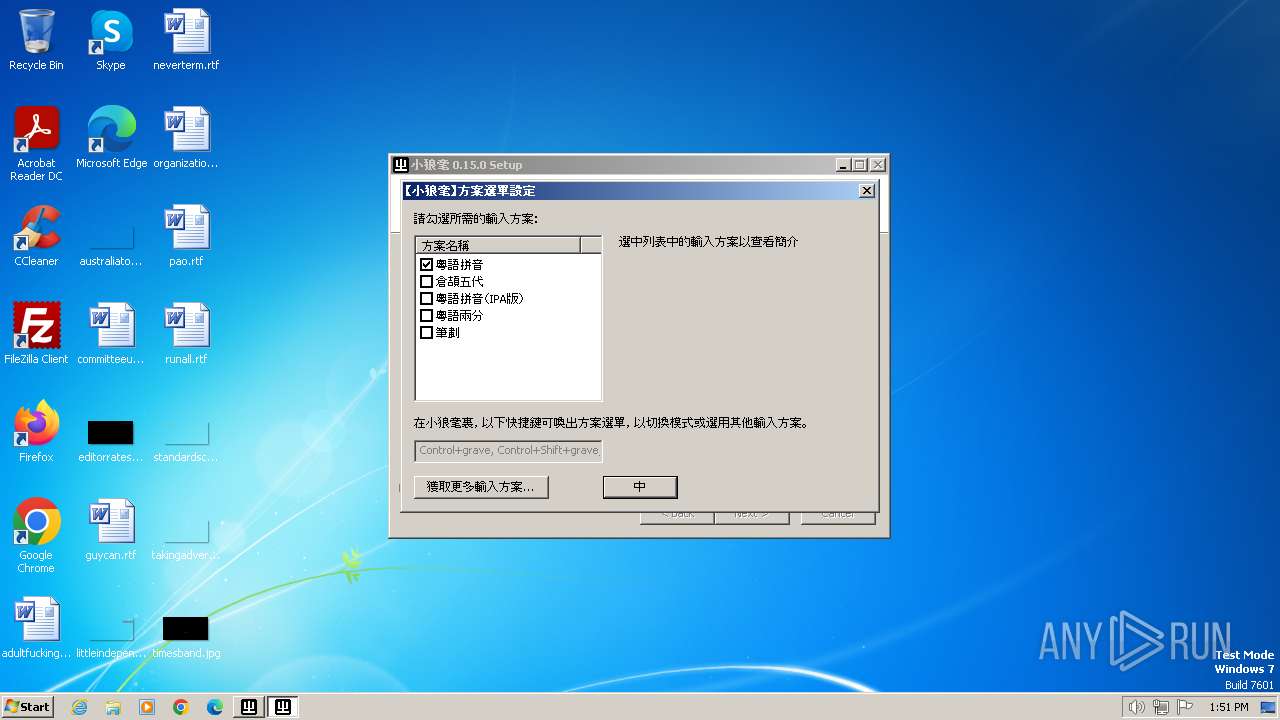Open Windows Media Player taskbar icon

[x=147, y=707]
